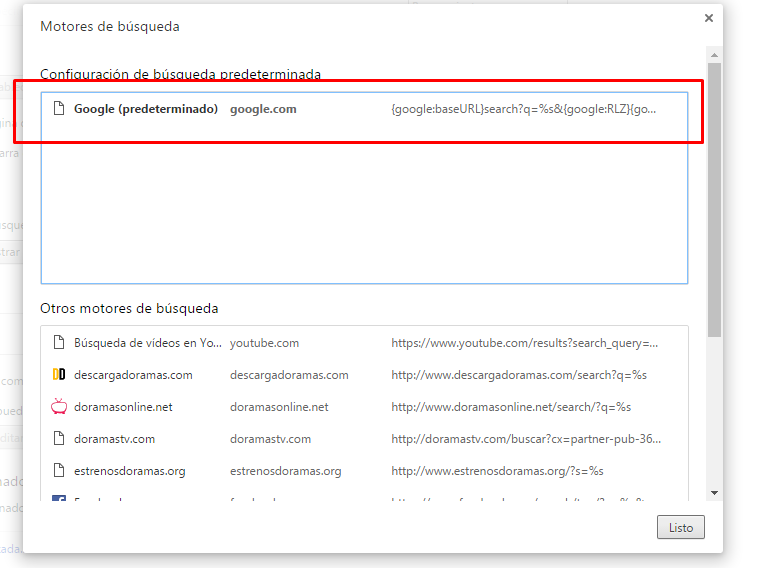The height and width of the screenshot is (568, 761).
Task: Click the scrollbar down arrow
Action: click(714, 493)
